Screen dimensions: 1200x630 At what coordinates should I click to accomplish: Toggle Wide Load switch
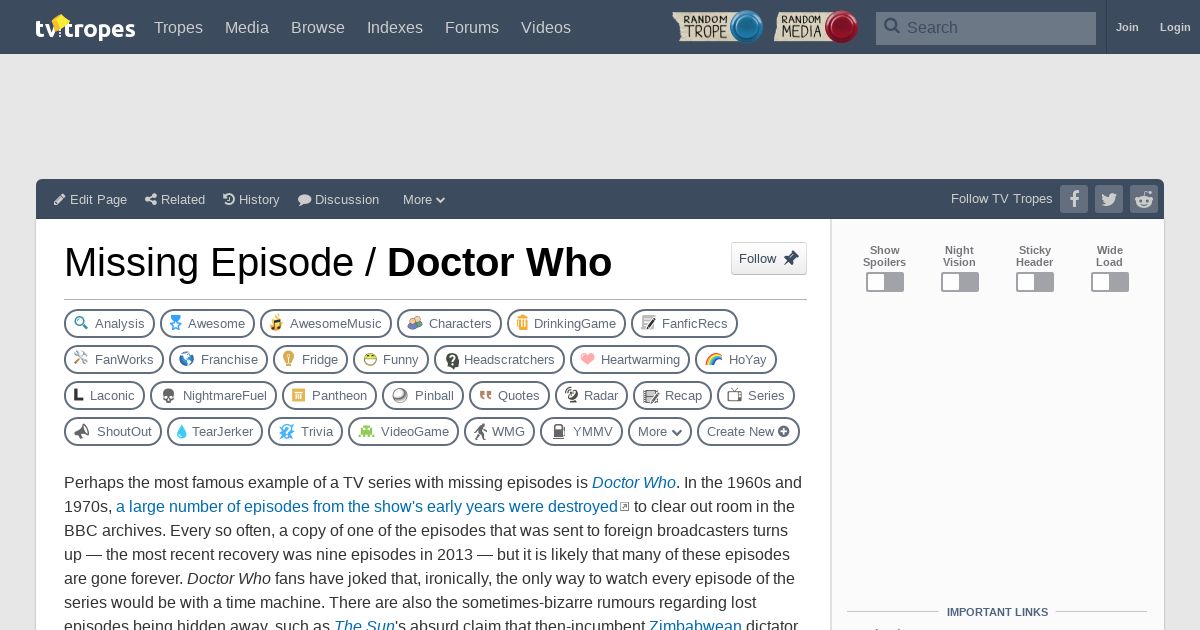pos(1110,282)
